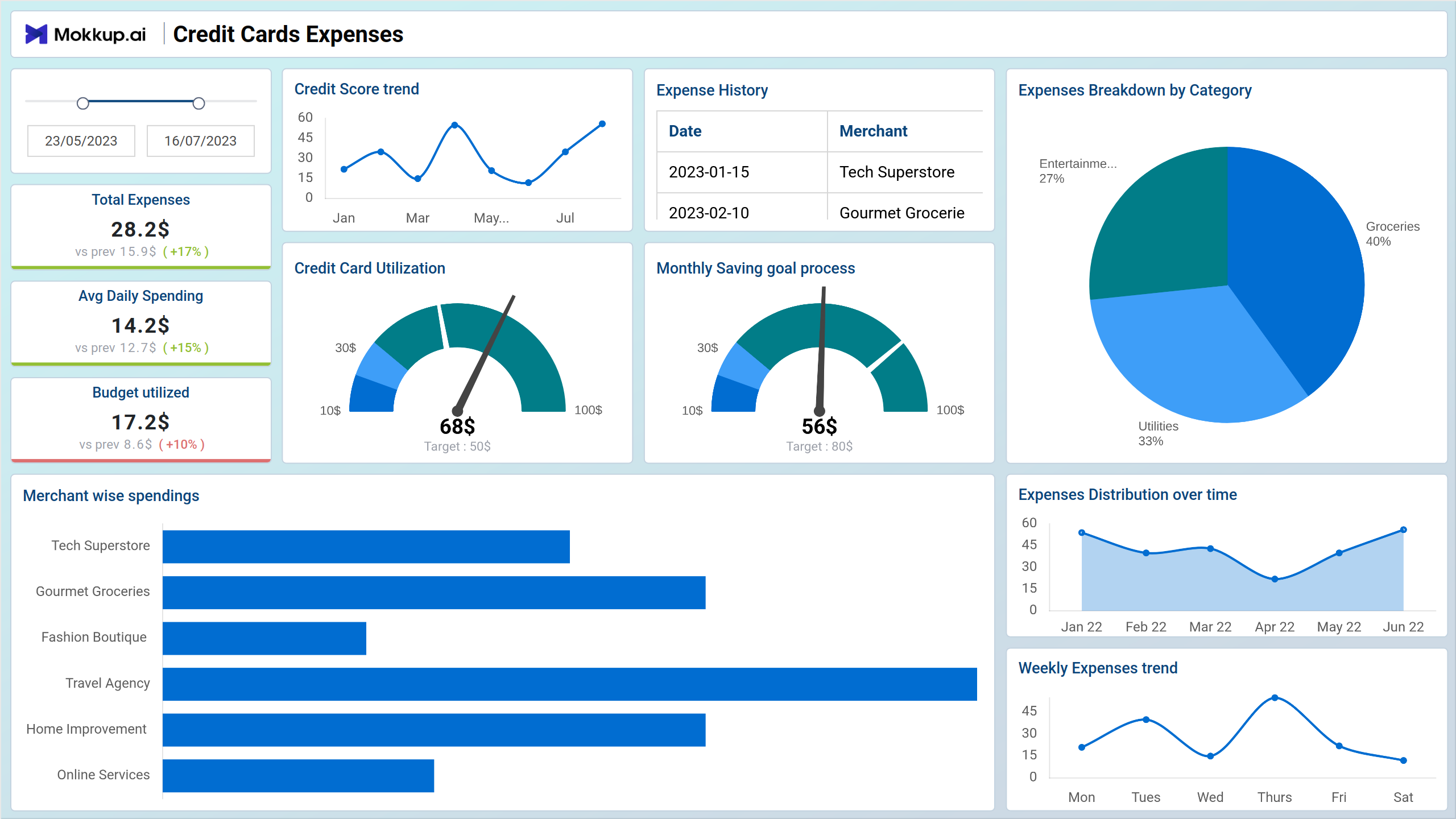Click the red +10% change indicator
The width and height of the screenshot is (1456, 819).
click(182, 444)
